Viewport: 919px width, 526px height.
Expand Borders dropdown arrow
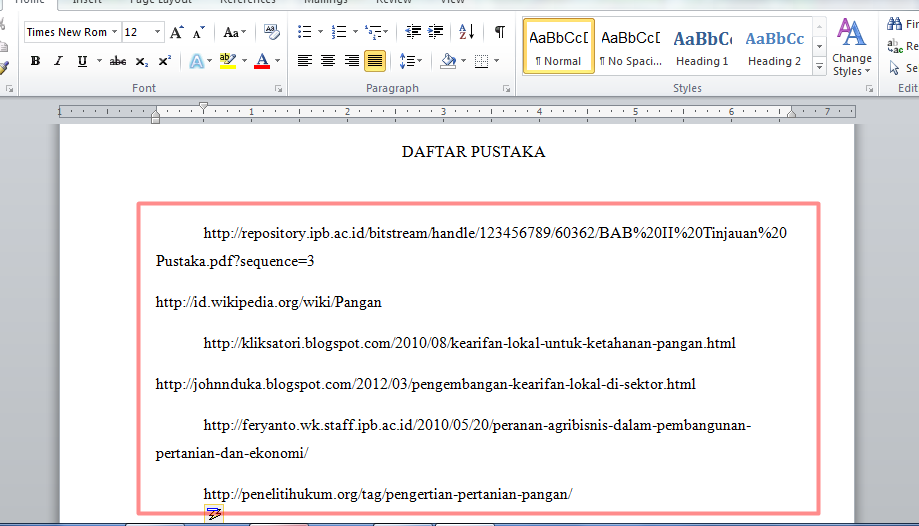496,61
